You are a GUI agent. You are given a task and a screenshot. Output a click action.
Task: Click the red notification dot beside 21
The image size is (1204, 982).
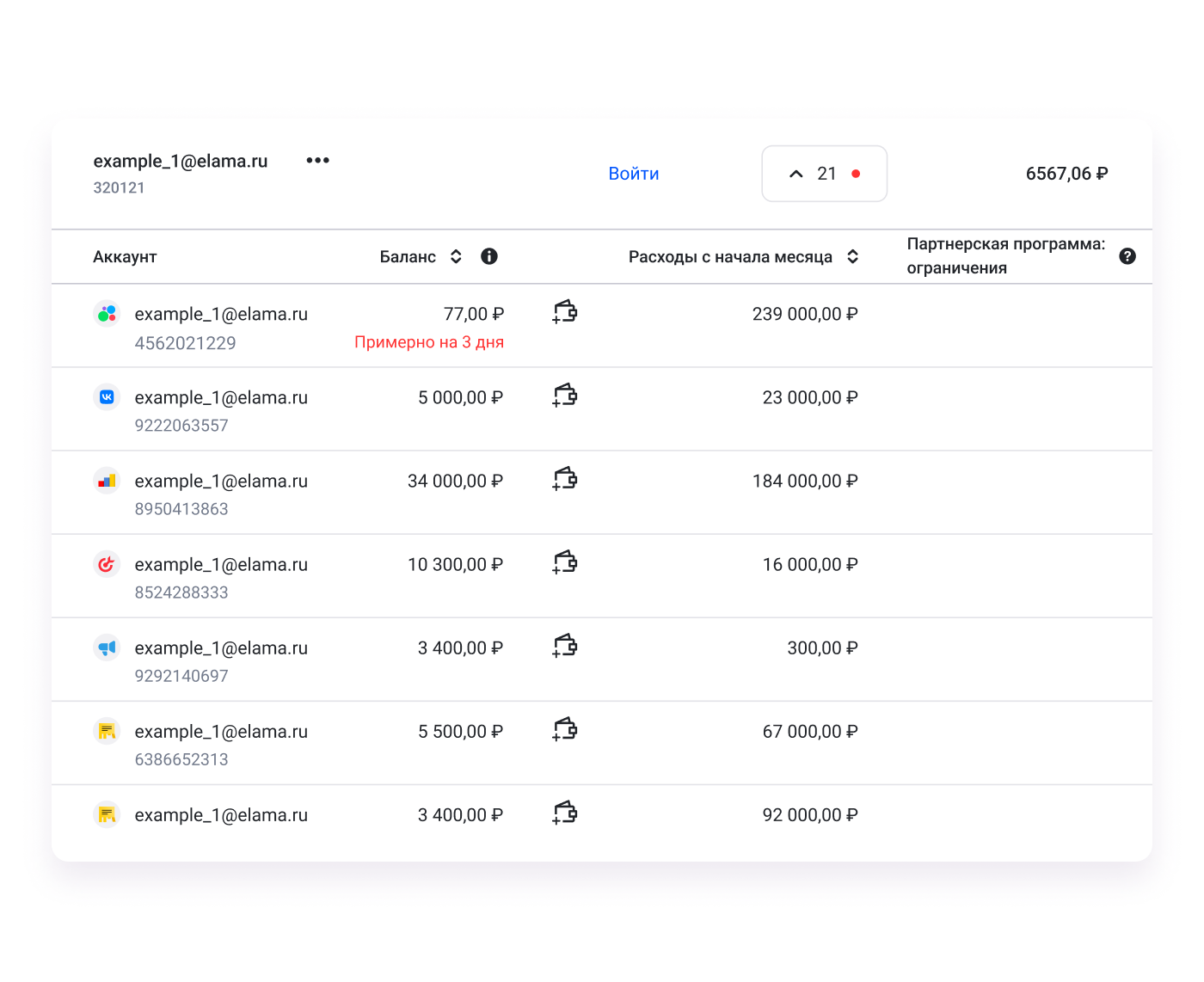[x=856, y=174]
